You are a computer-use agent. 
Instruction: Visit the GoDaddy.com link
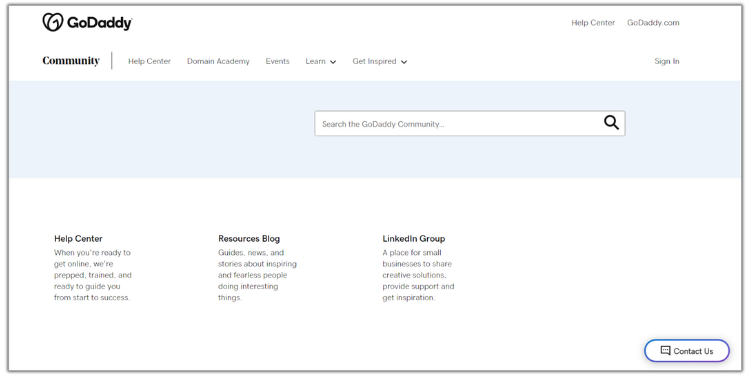click(653, 22)
